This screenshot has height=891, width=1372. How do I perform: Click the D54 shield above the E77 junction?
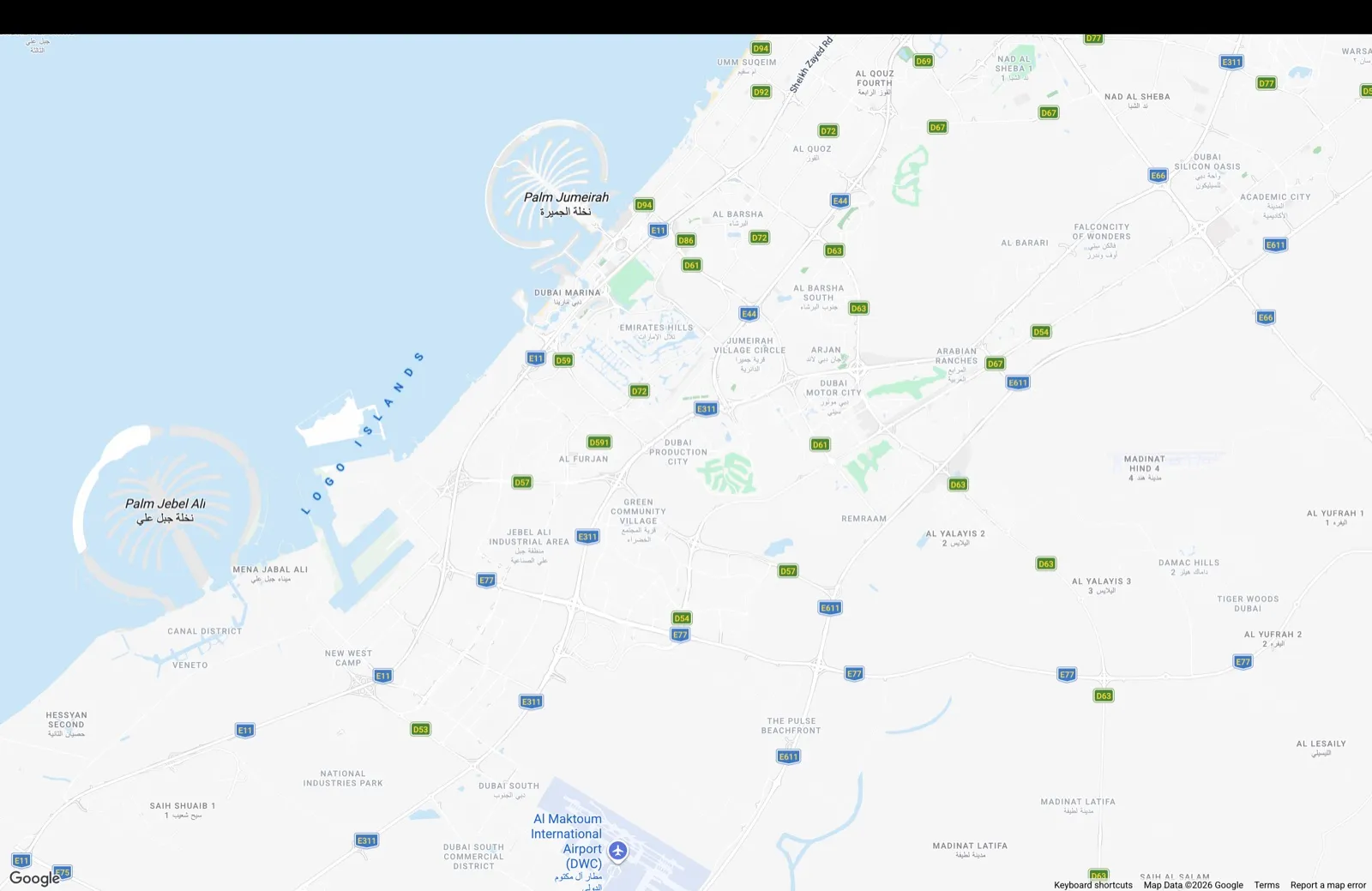click(x=682, y=618)
